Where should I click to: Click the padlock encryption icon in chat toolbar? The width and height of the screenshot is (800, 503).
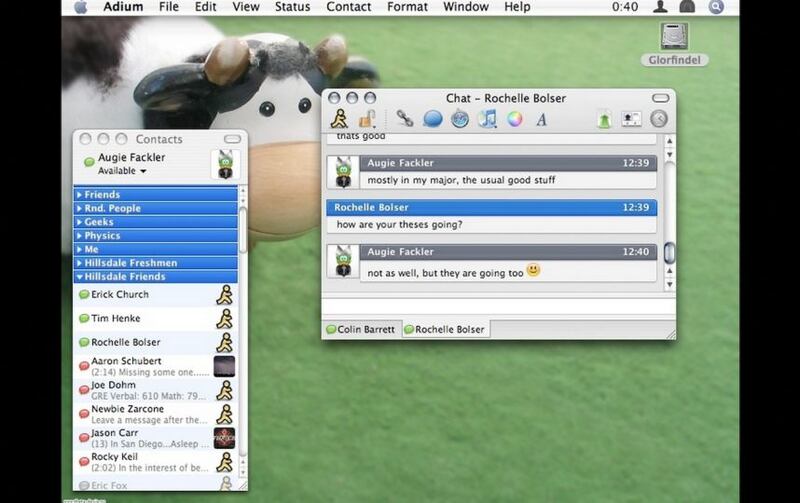click(367, 119)
